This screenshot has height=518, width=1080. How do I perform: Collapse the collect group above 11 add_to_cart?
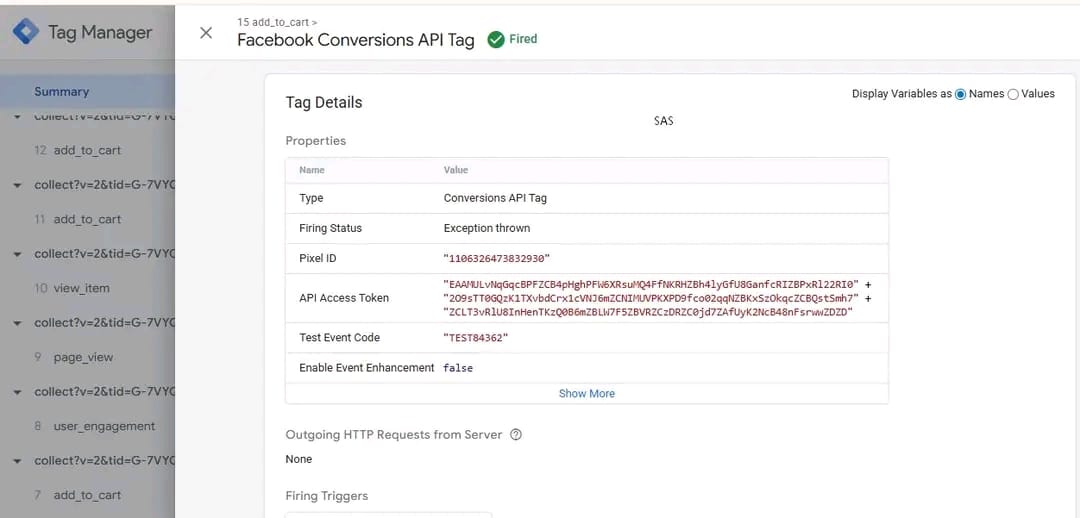click(17, 185)
